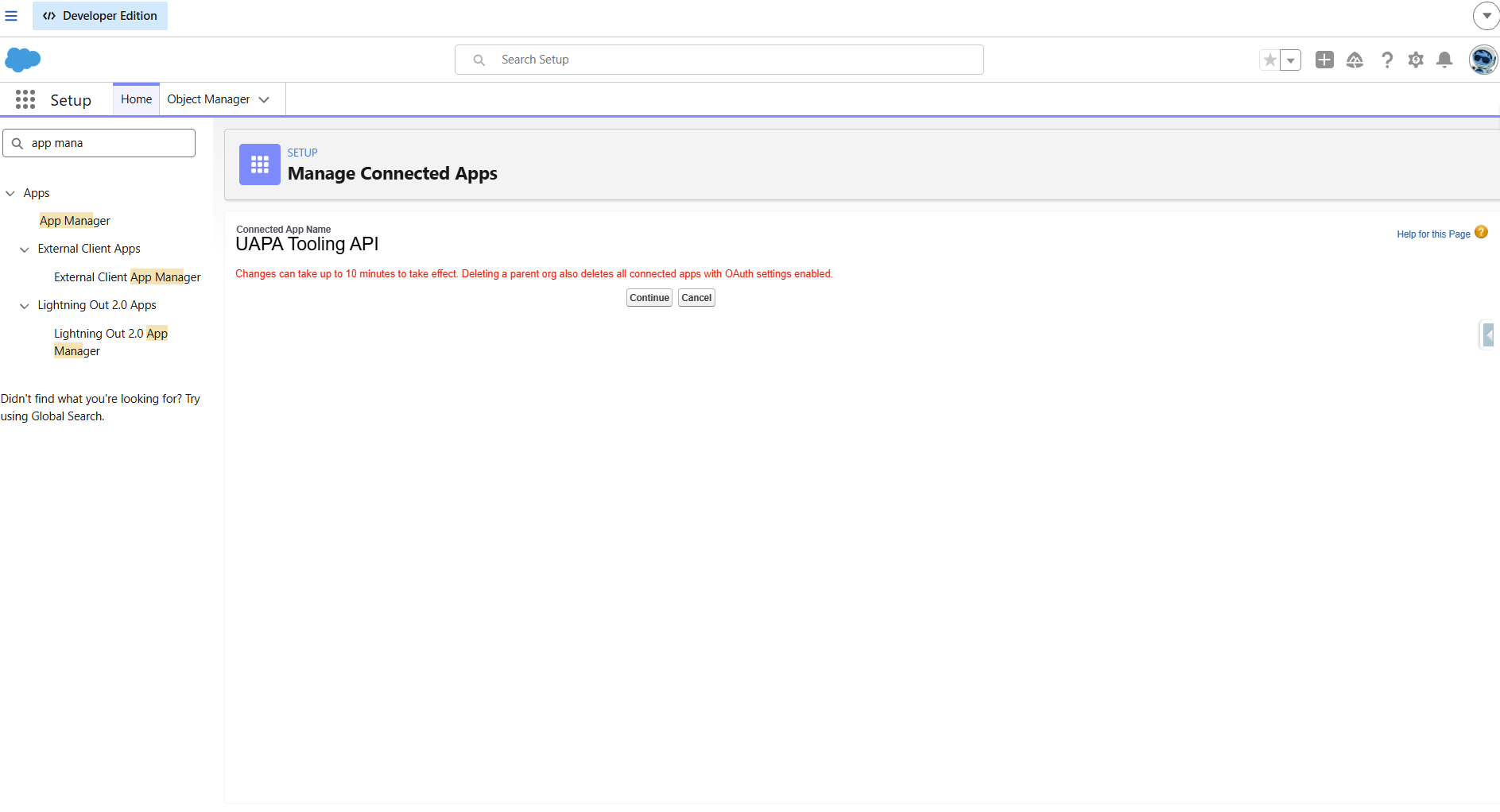
Task: Open the Object Manager tab chevron menu
Action: pyautogui.click(x=265, y=99)
